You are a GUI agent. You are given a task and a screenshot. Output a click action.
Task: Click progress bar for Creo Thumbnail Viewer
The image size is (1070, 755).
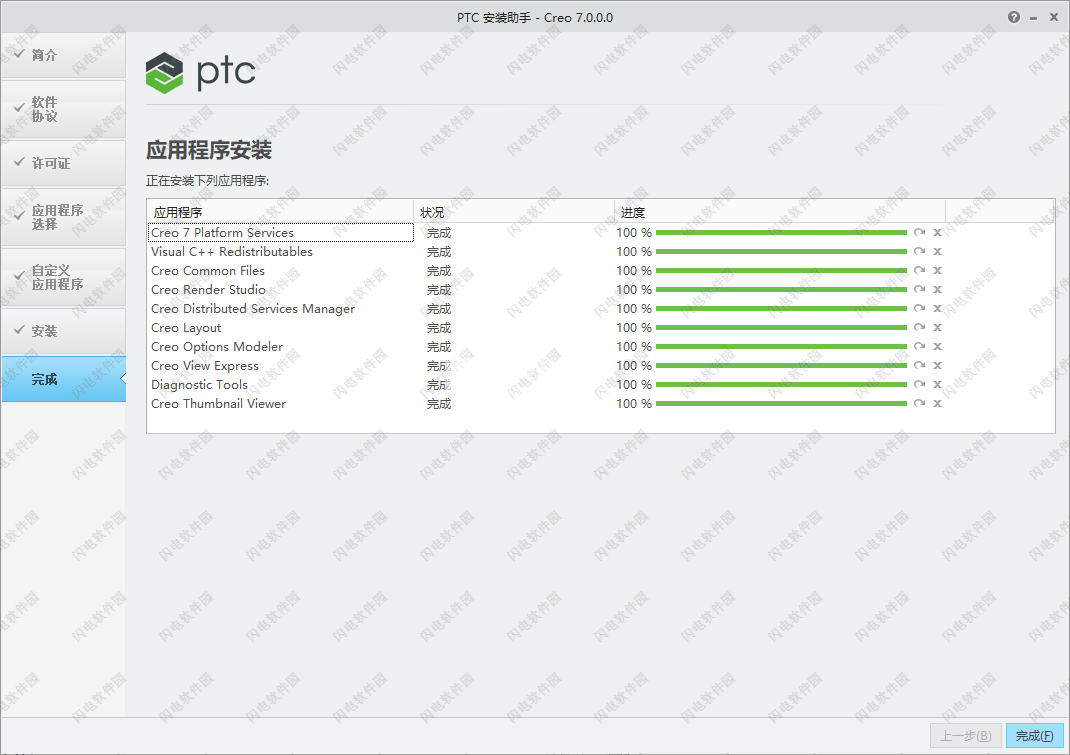[781, 403]
